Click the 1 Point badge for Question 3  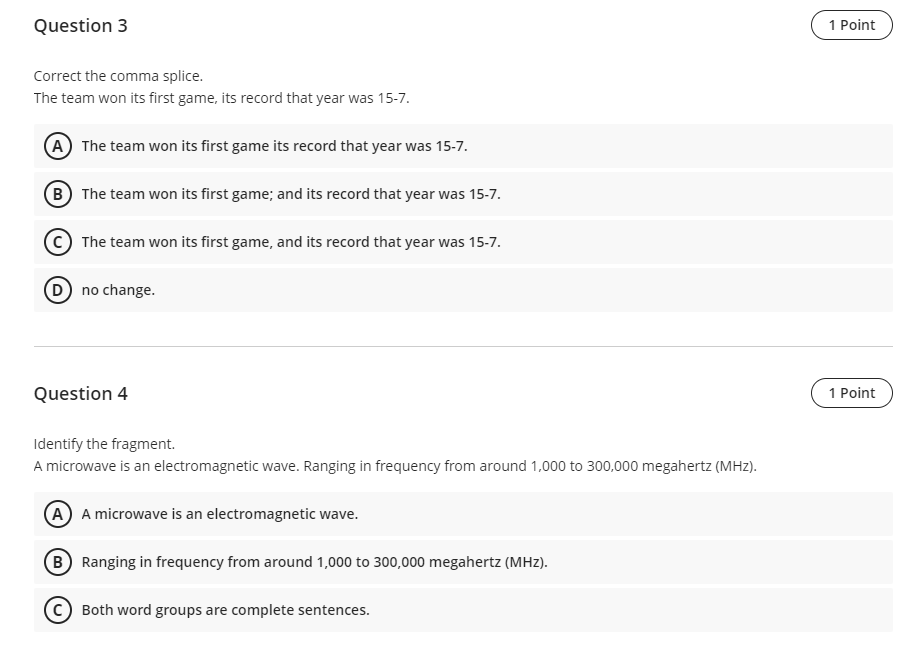[x=851, y=25]
